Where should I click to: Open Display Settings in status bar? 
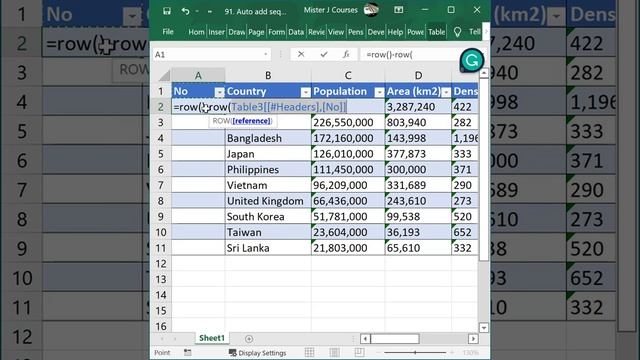click(258, 353)
